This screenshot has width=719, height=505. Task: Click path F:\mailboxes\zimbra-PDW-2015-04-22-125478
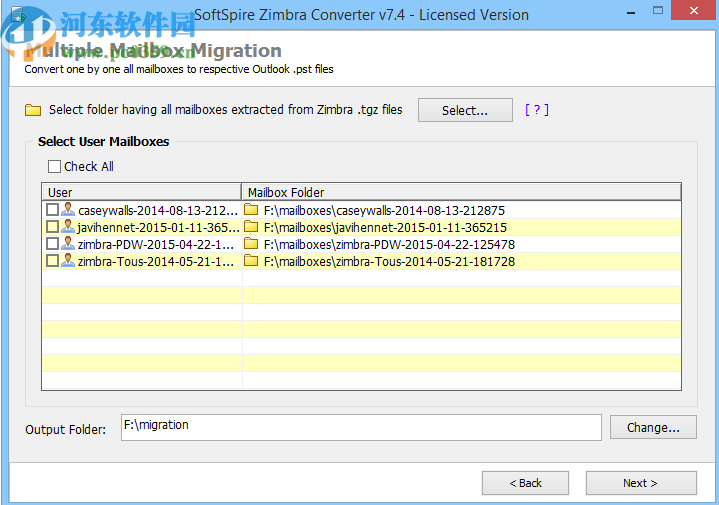click(389, 244)
